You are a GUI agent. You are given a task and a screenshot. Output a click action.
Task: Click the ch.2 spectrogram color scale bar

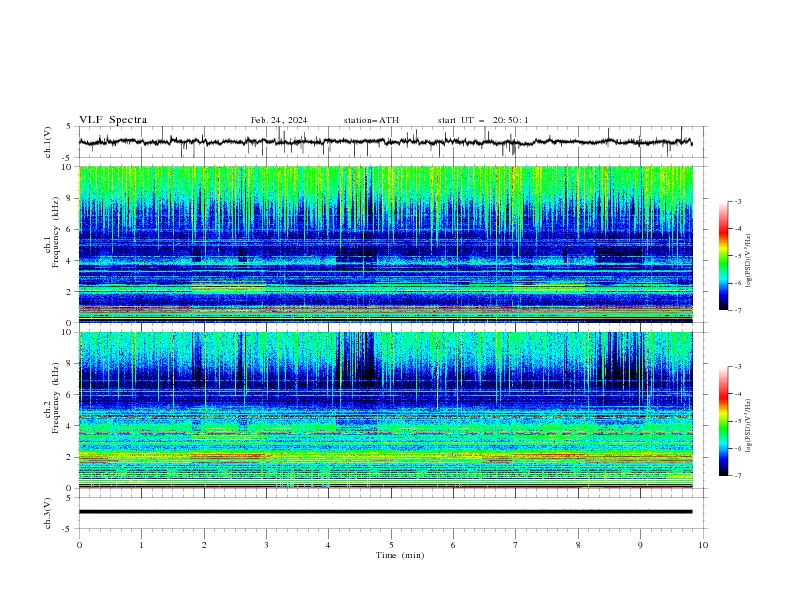[x=724, y=421]
